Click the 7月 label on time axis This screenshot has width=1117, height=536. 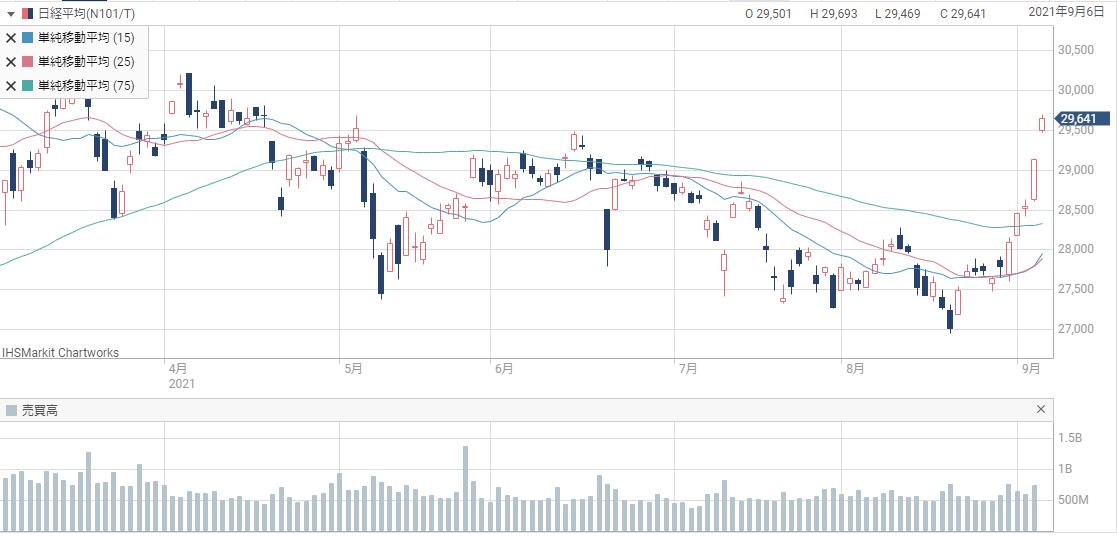point(687,368)
